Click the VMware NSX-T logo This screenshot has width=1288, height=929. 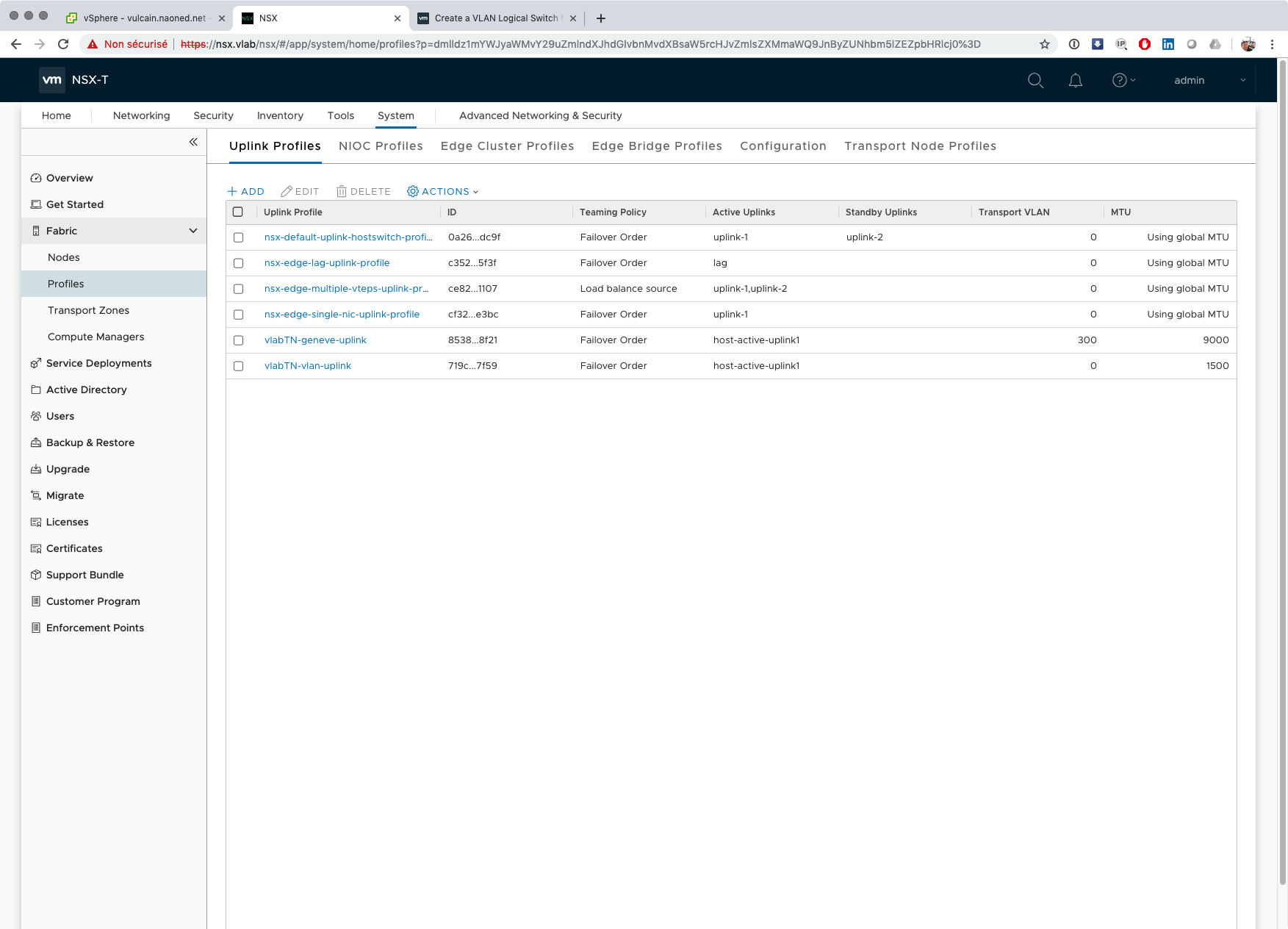[x=52, y=80]
